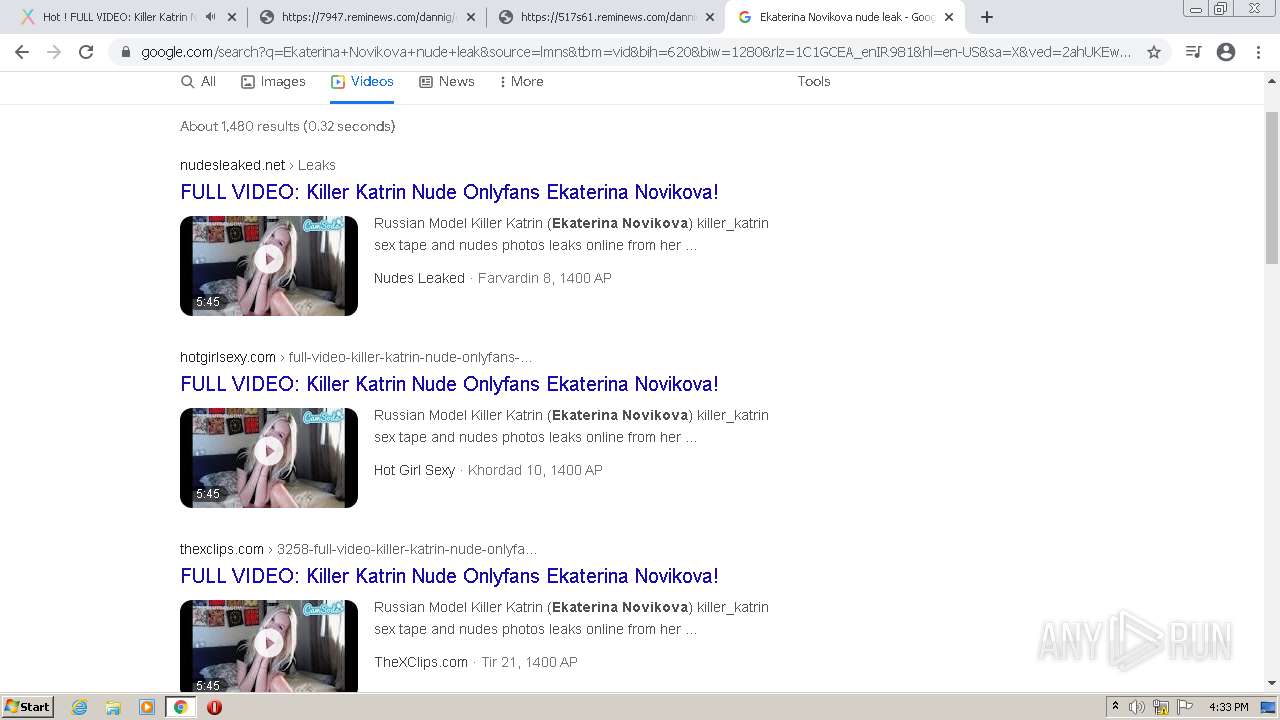This screenshot has height=720, width=1280.
Task: Open the hotgirlsexy.com result title
Action: (449, 384)
